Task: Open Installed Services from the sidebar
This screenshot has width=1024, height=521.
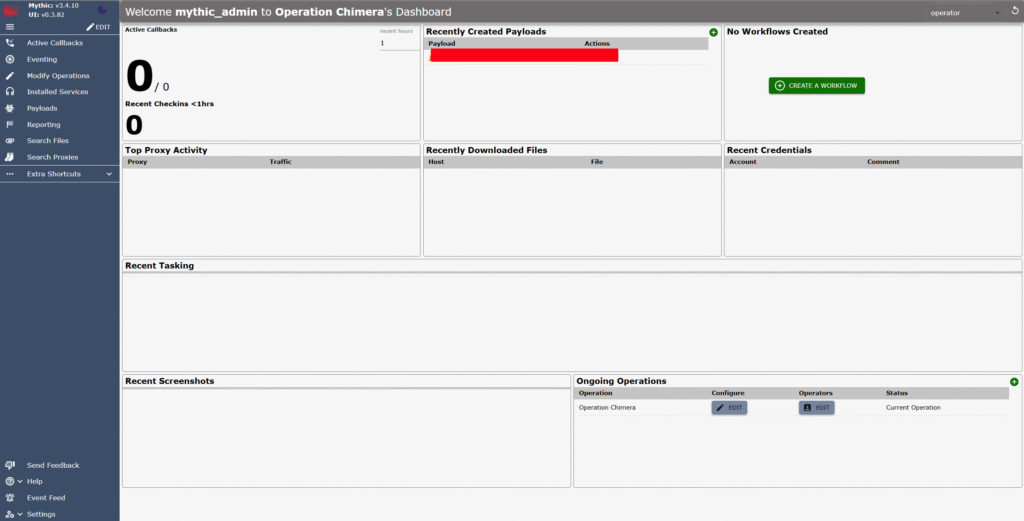Action: [59, 92]
